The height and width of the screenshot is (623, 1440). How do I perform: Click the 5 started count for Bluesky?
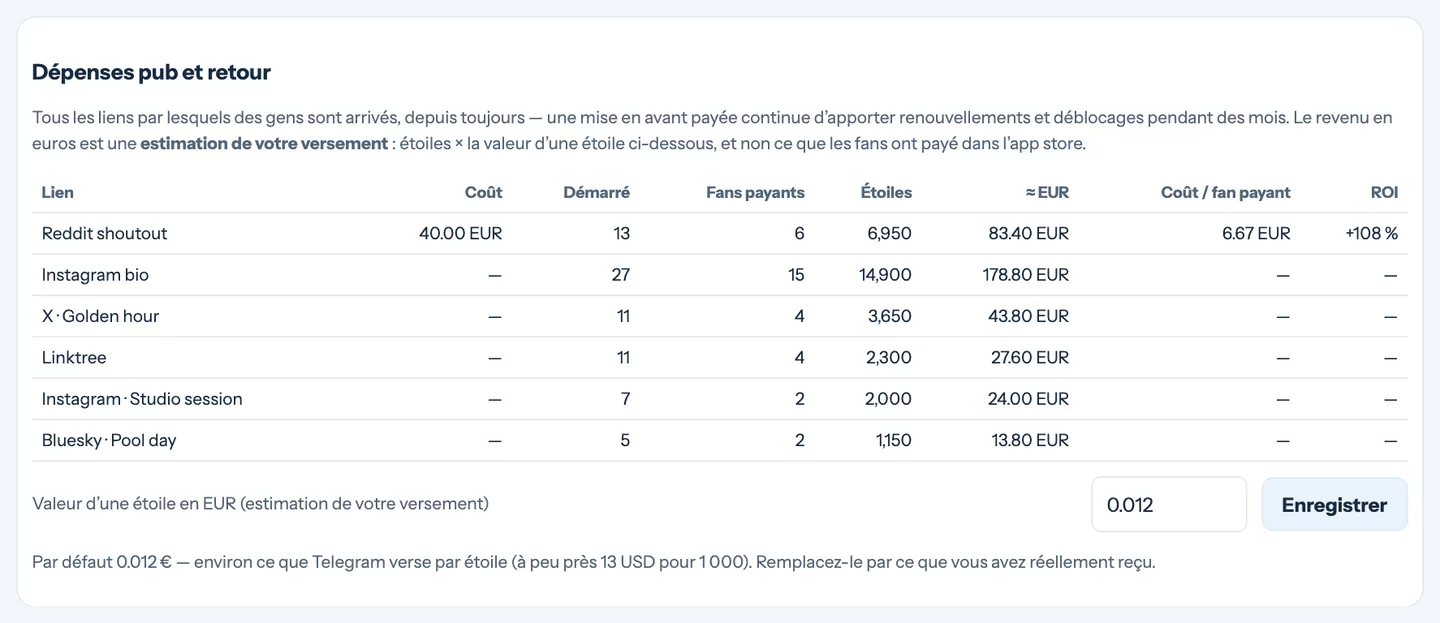coord(625,440)
